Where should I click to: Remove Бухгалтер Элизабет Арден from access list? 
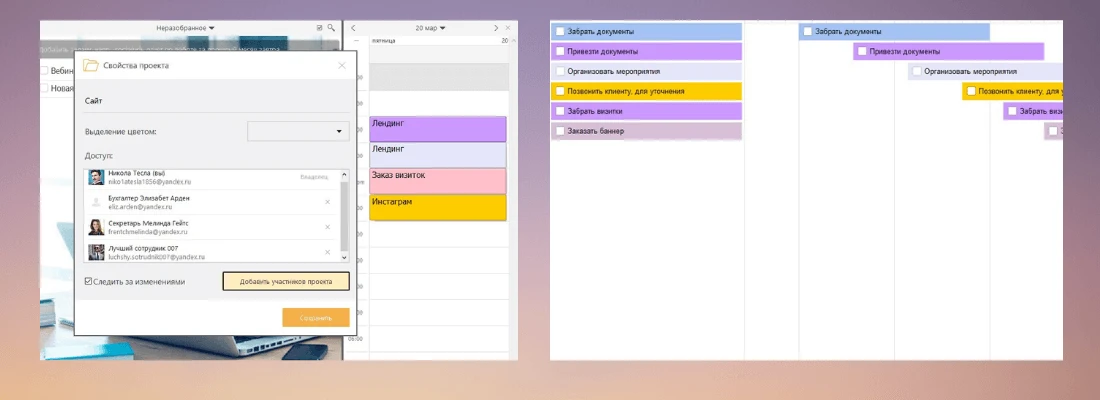(328, 202)
